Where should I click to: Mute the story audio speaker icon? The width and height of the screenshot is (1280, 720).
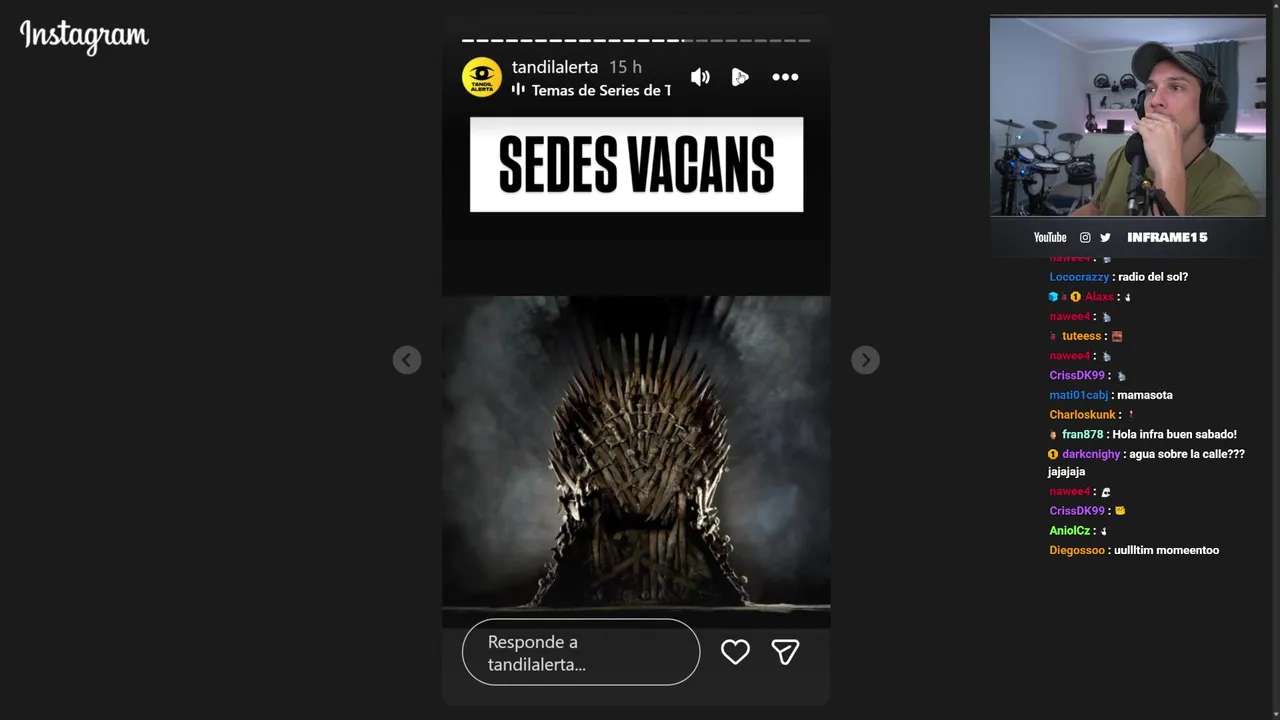[x=700, y=77]
